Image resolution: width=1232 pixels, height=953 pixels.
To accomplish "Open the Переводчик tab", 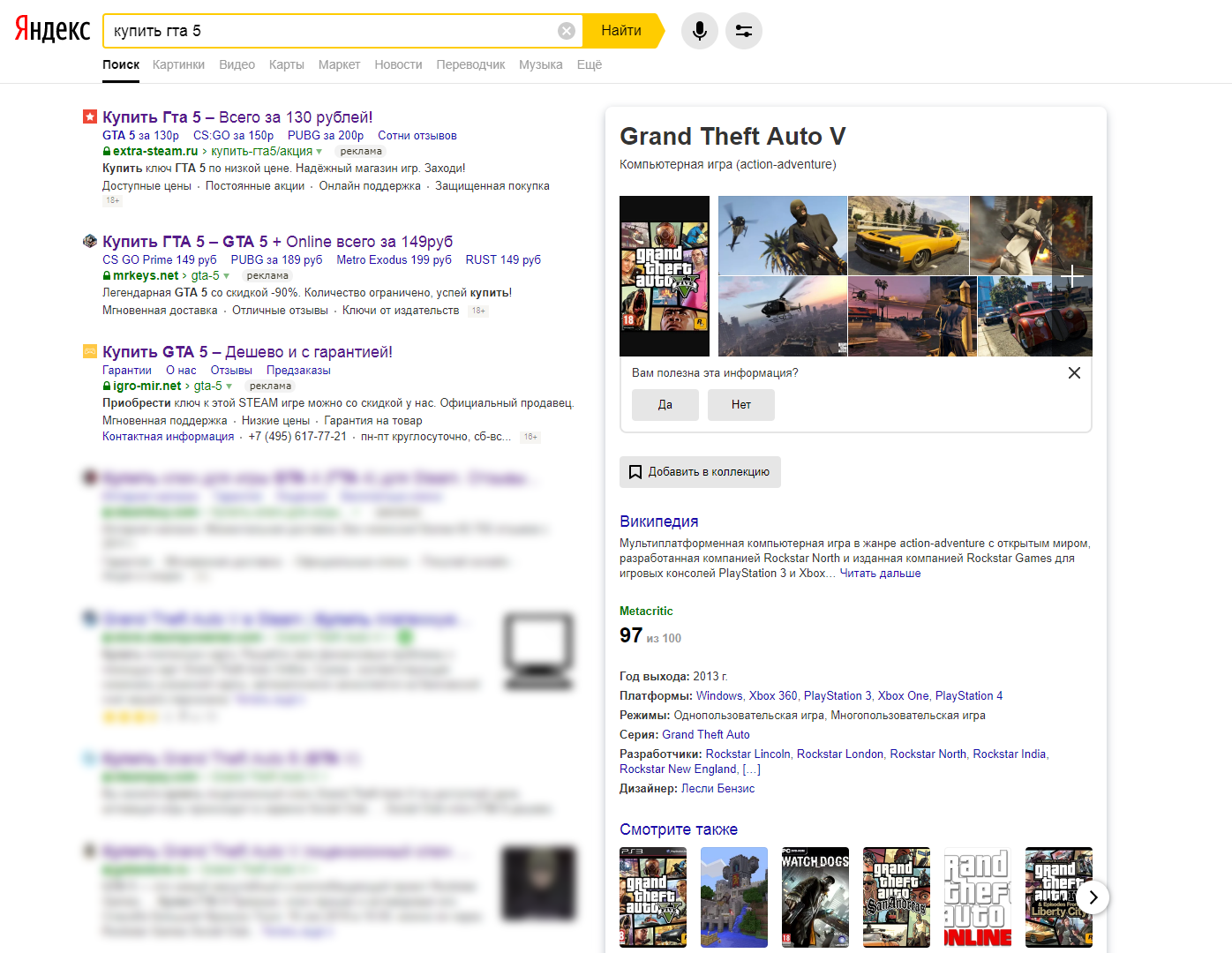I will click(x=470, y=64).
